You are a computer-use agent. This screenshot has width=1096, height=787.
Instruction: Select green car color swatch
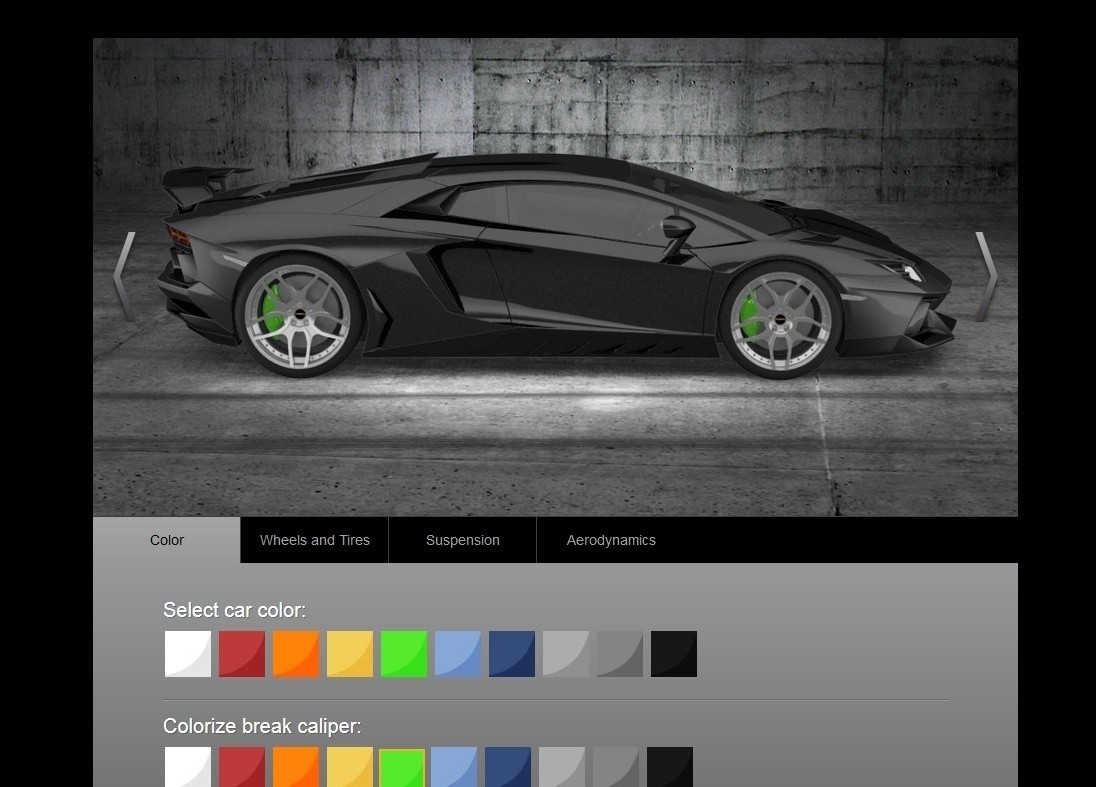pyautogui.click(x=403, y=654)
